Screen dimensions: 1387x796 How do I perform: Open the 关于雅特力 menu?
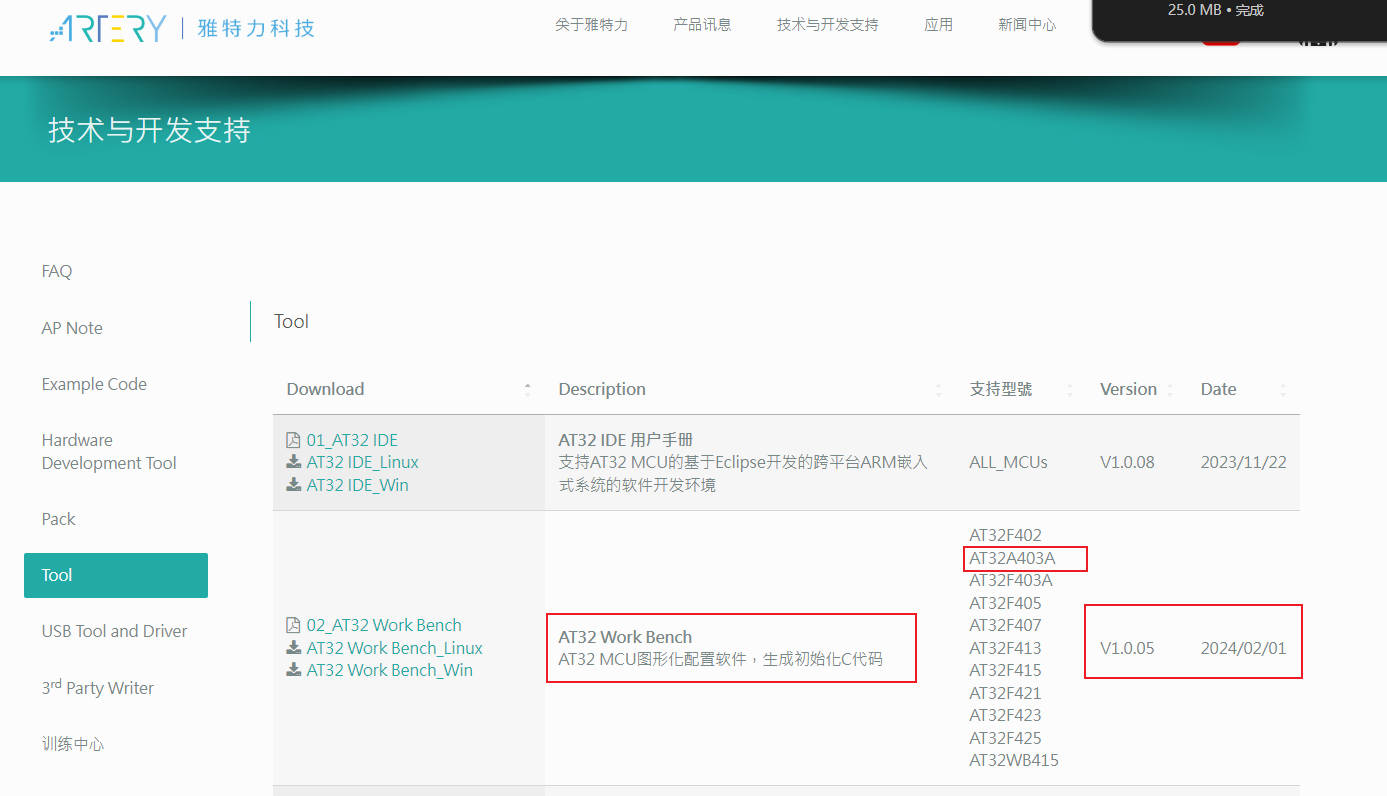coord(592,25)
